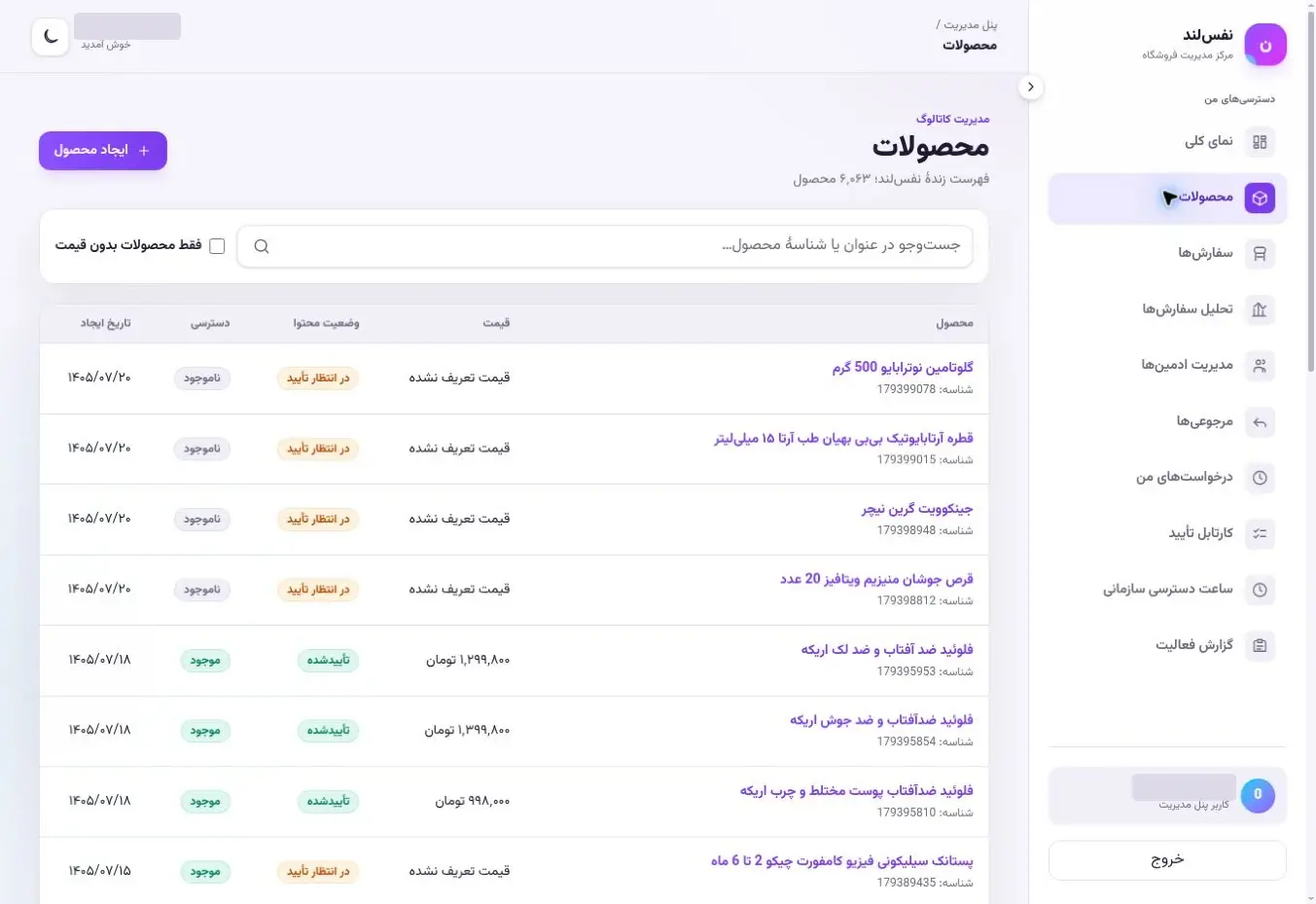Click the خروج logout button
Screen dimensions: 1316x904
click(1167, 860)
